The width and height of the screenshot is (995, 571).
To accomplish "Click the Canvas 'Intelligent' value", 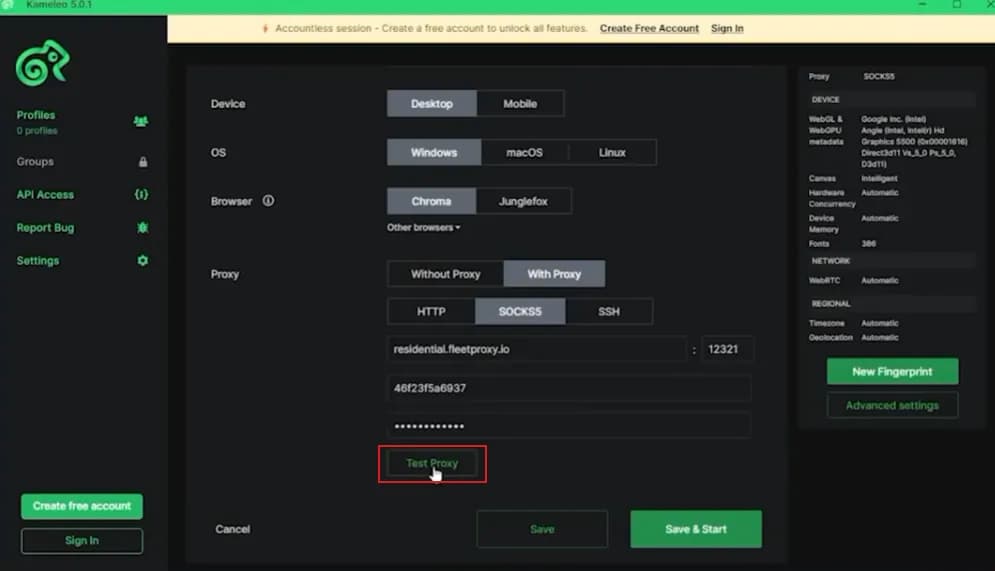I will [879, 178].
